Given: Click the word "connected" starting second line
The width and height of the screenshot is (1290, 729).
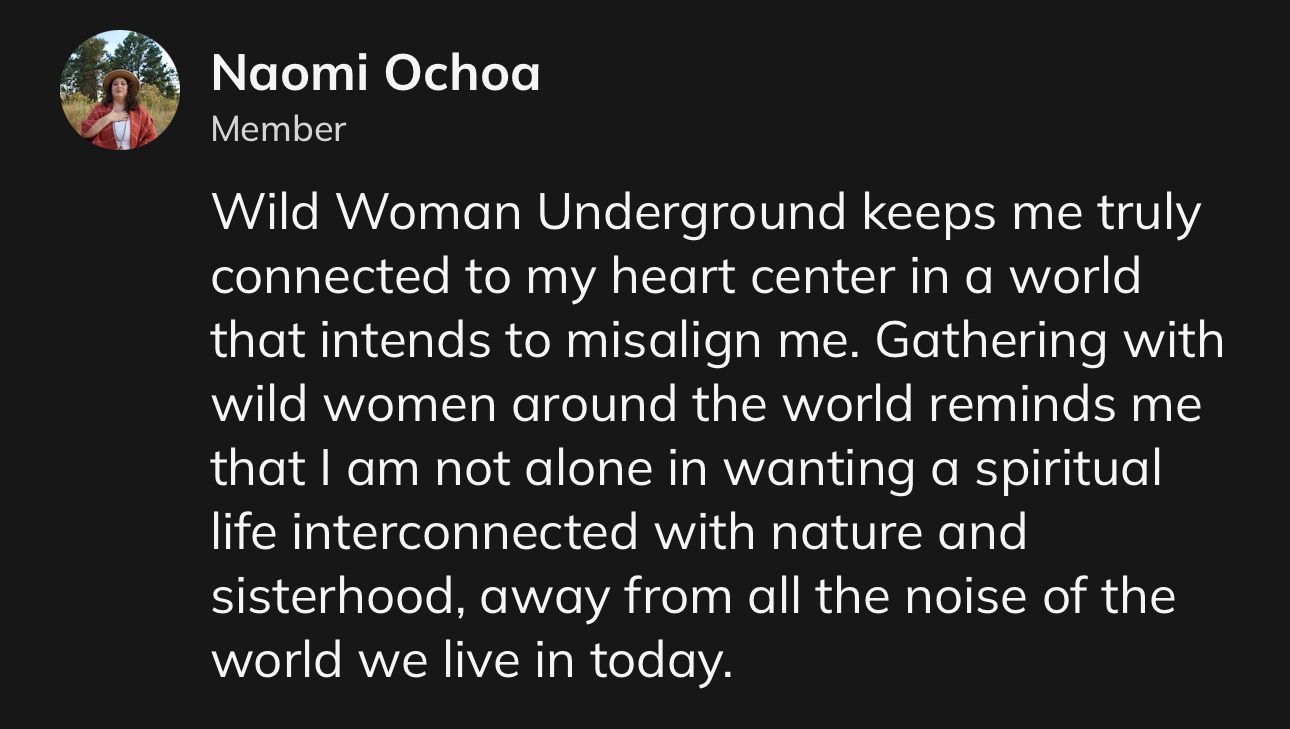Looking at the screenshot, I should click(330, 277).
